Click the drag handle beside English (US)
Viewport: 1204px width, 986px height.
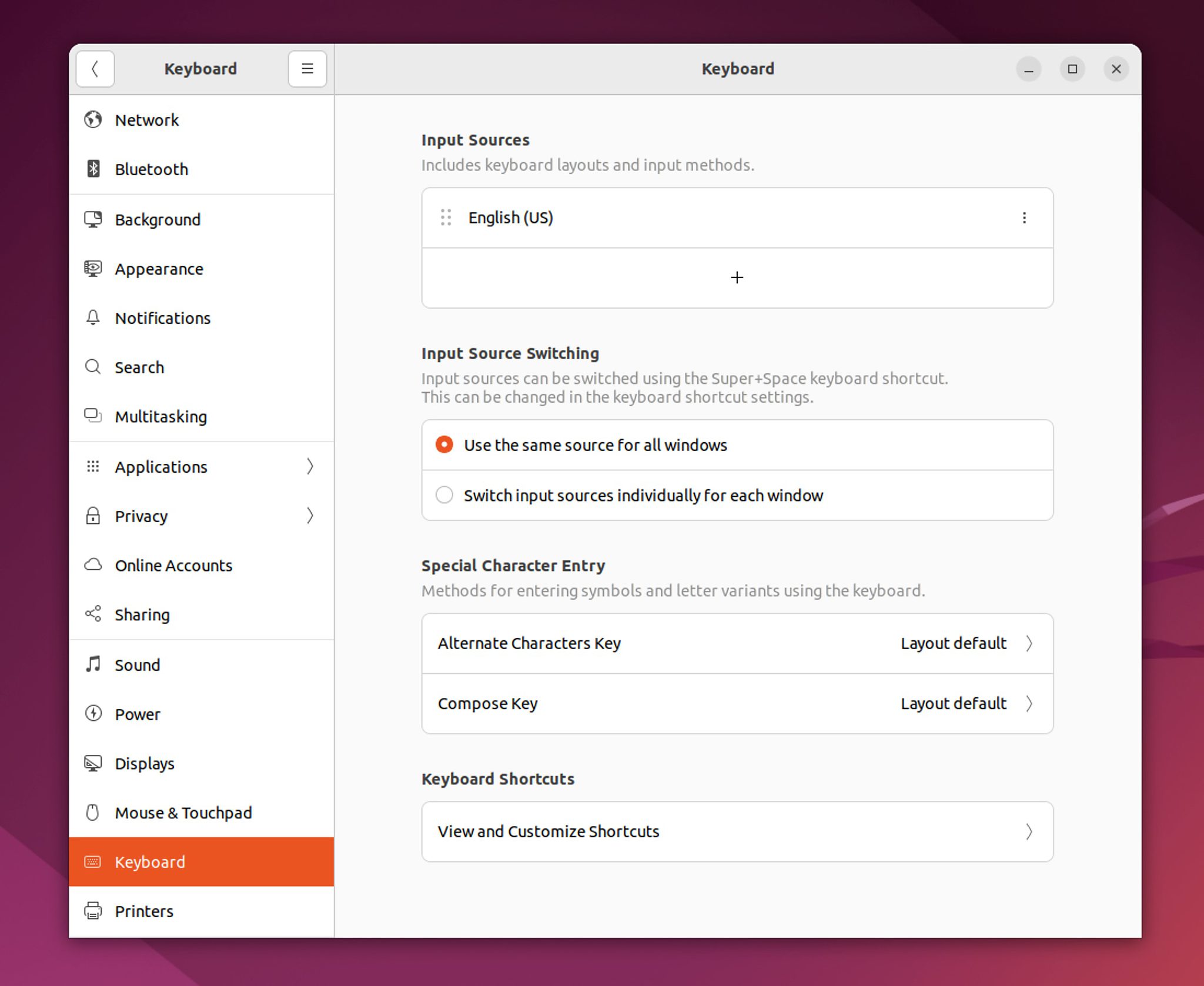446,218
